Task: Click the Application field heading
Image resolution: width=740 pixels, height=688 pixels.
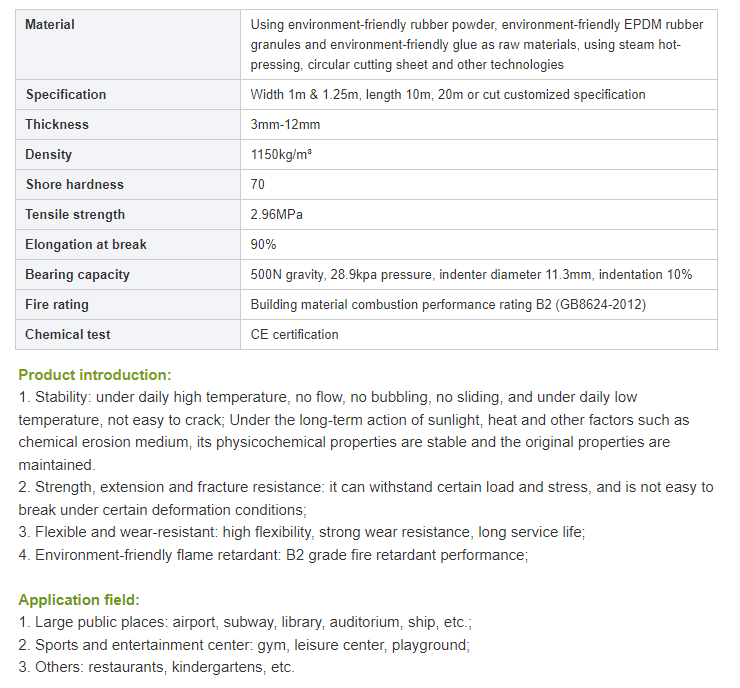Action: [79, 600]
